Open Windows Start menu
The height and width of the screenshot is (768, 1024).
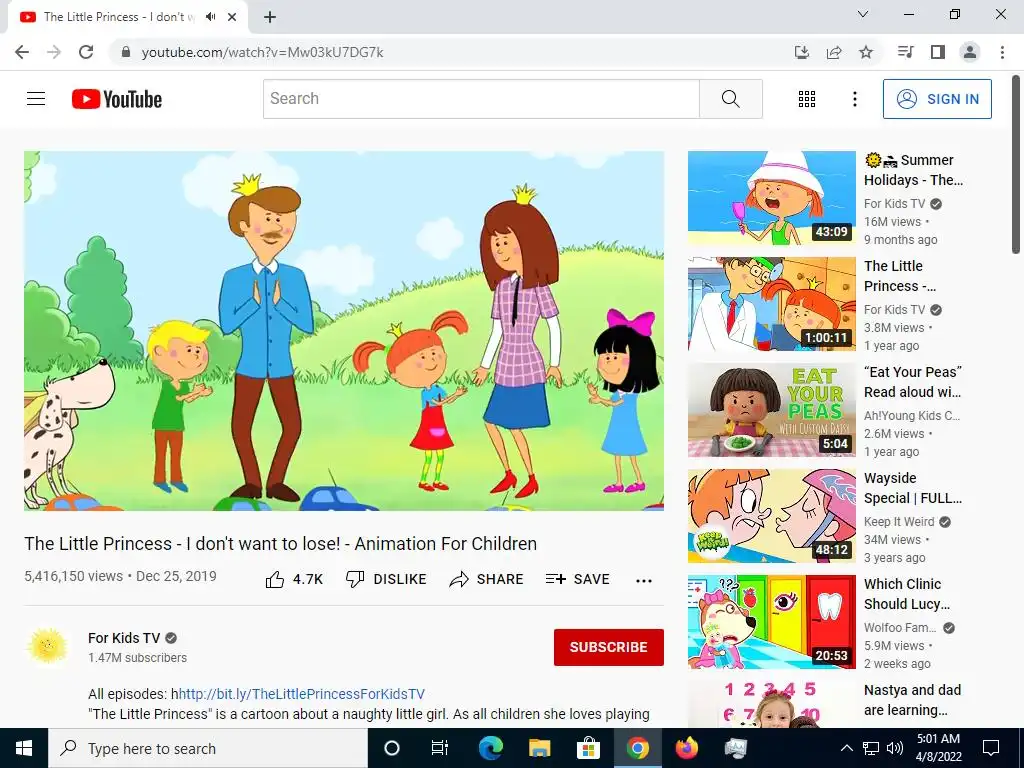24,748
